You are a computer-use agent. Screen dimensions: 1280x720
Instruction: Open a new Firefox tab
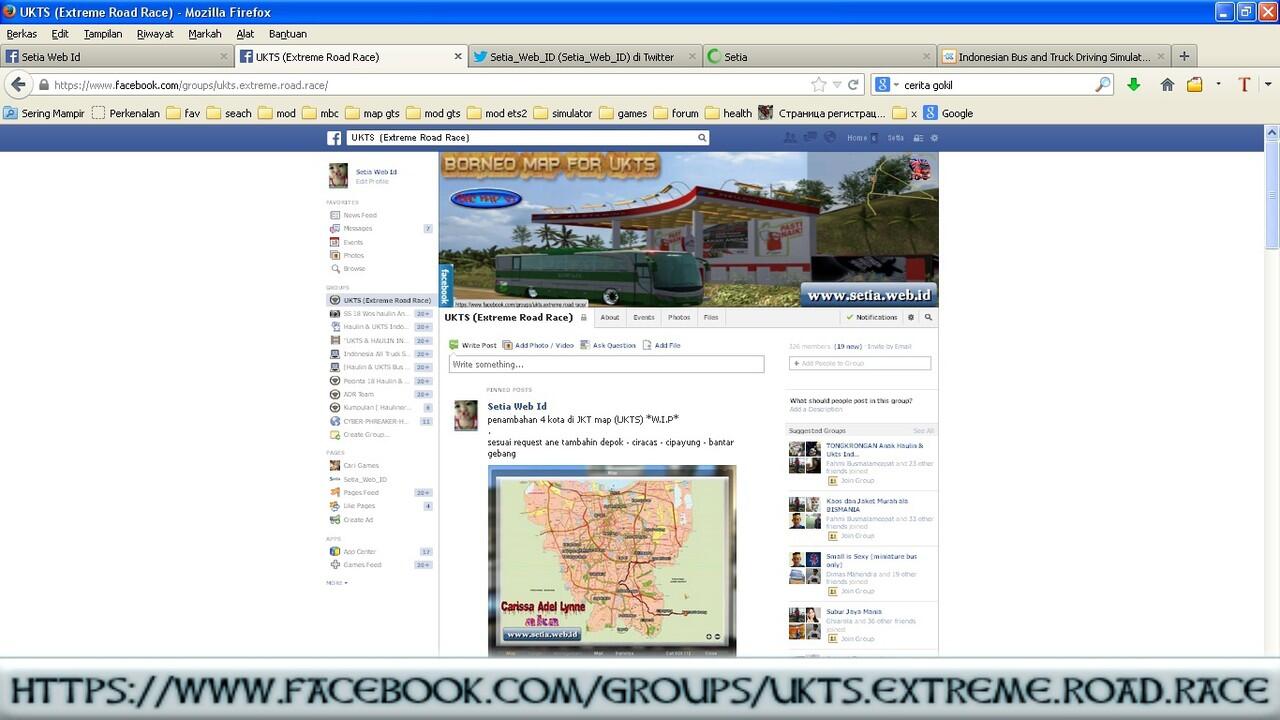[x=1184, y=57]
